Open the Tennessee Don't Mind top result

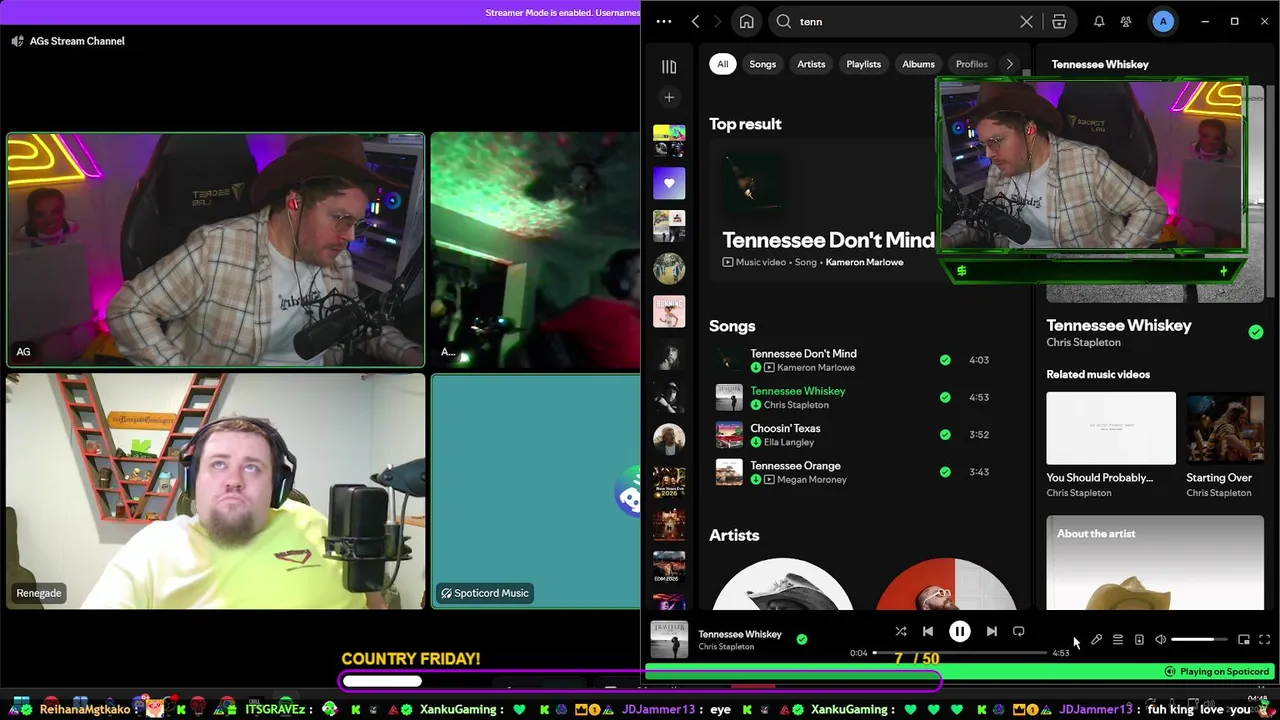pos(828,241)
